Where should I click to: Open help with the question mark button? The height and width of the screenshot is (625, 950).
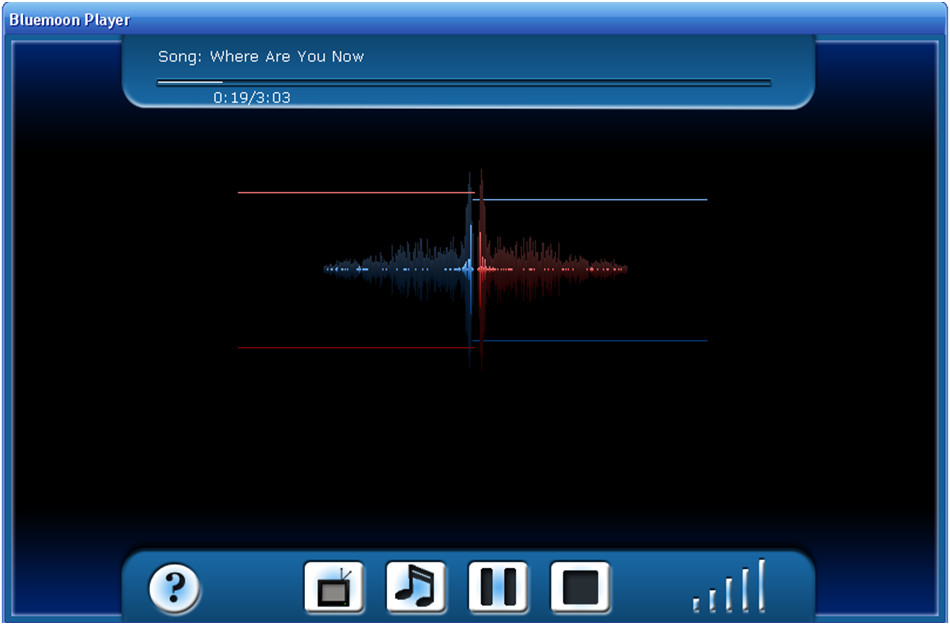coord(174,587)
